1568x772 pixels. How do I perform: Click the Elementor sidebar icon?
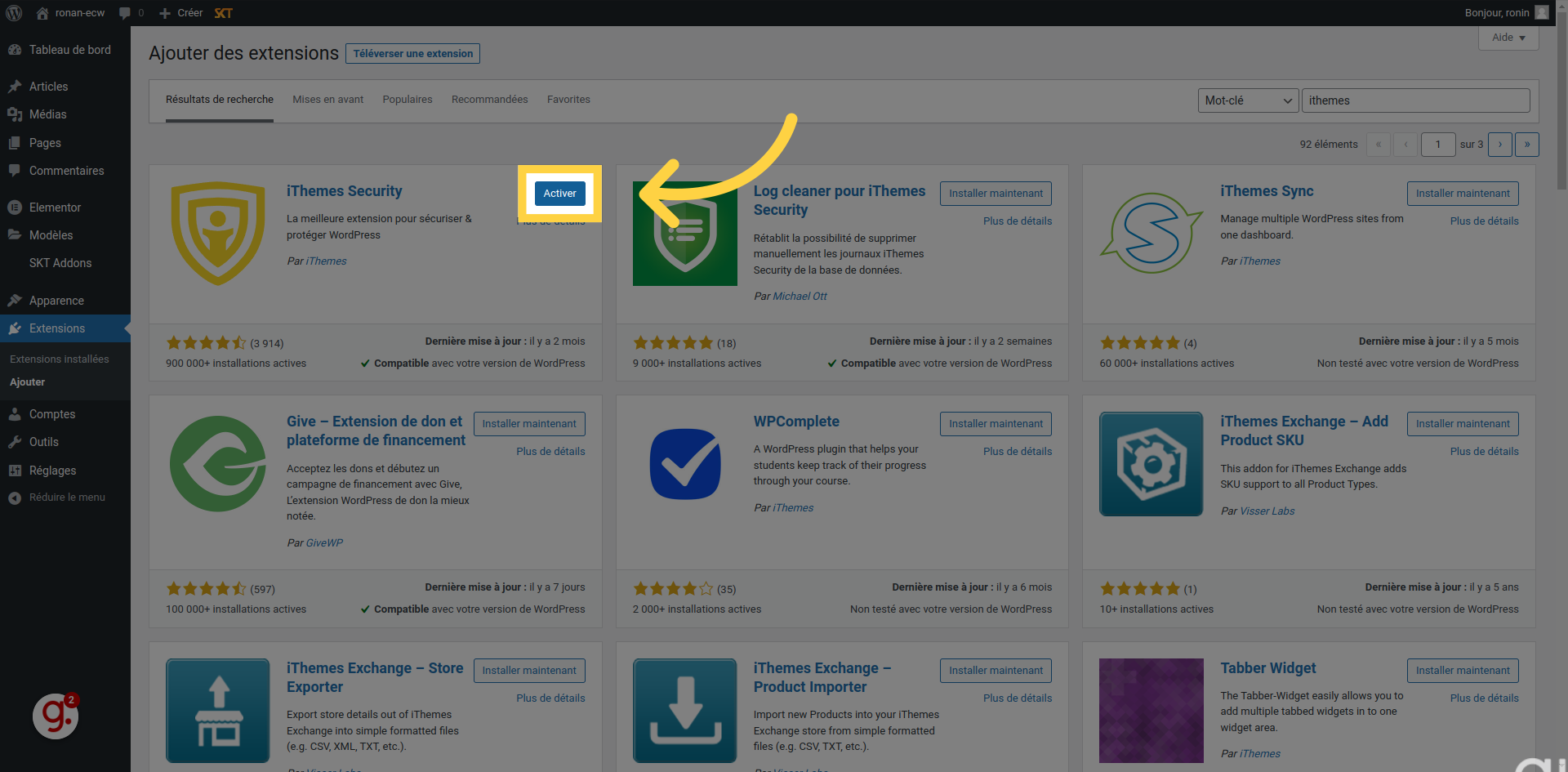15,208
